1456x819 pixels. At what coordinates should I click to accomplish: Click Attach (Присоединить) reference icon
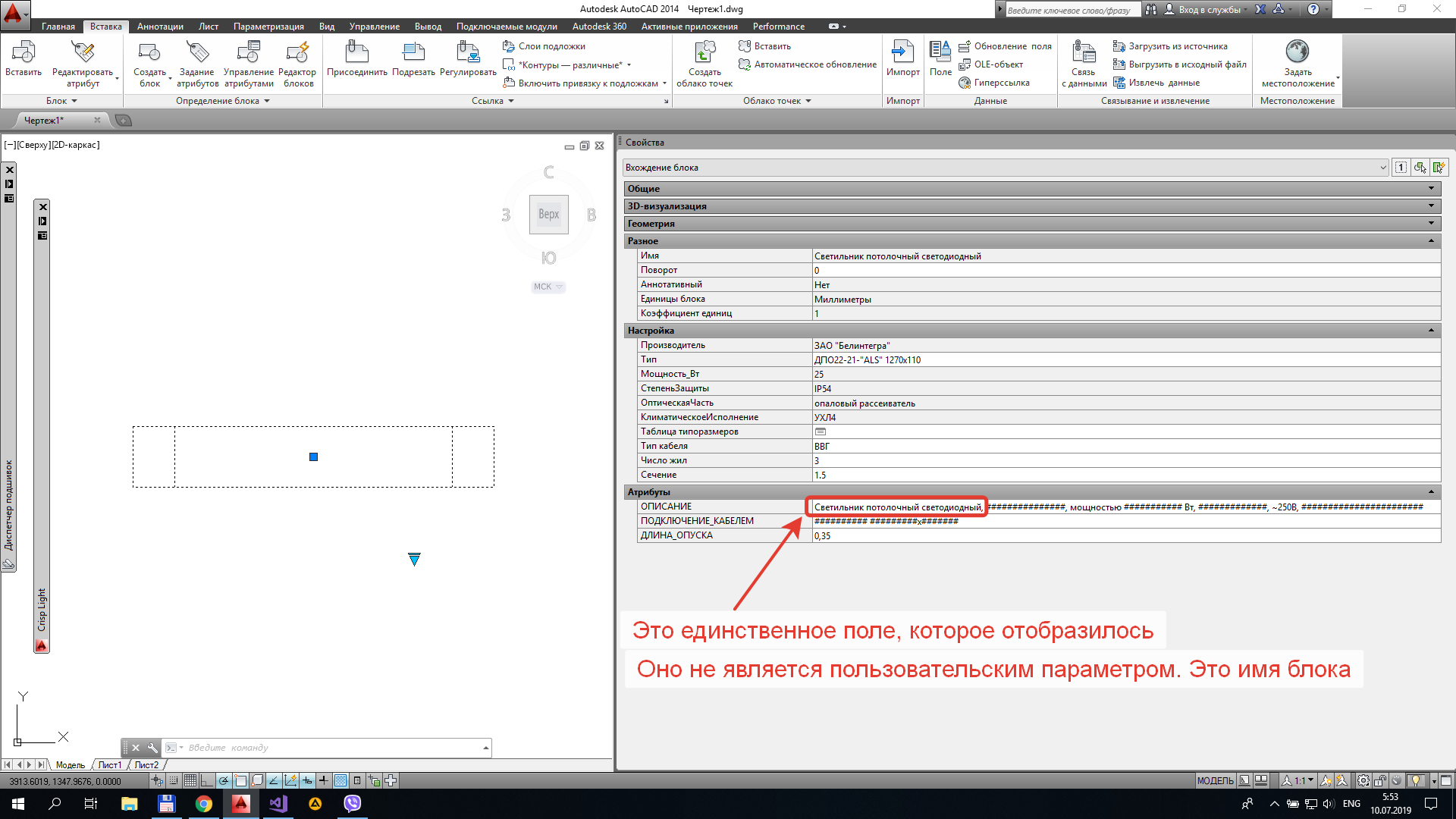tap(356, 53)
